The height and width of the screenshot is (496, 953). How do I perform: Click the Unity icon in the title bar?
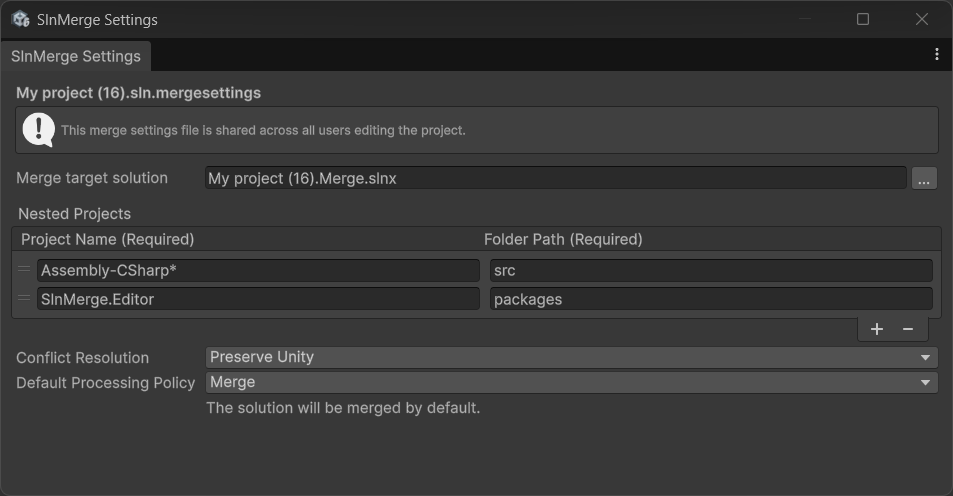[x=20, y=19]
